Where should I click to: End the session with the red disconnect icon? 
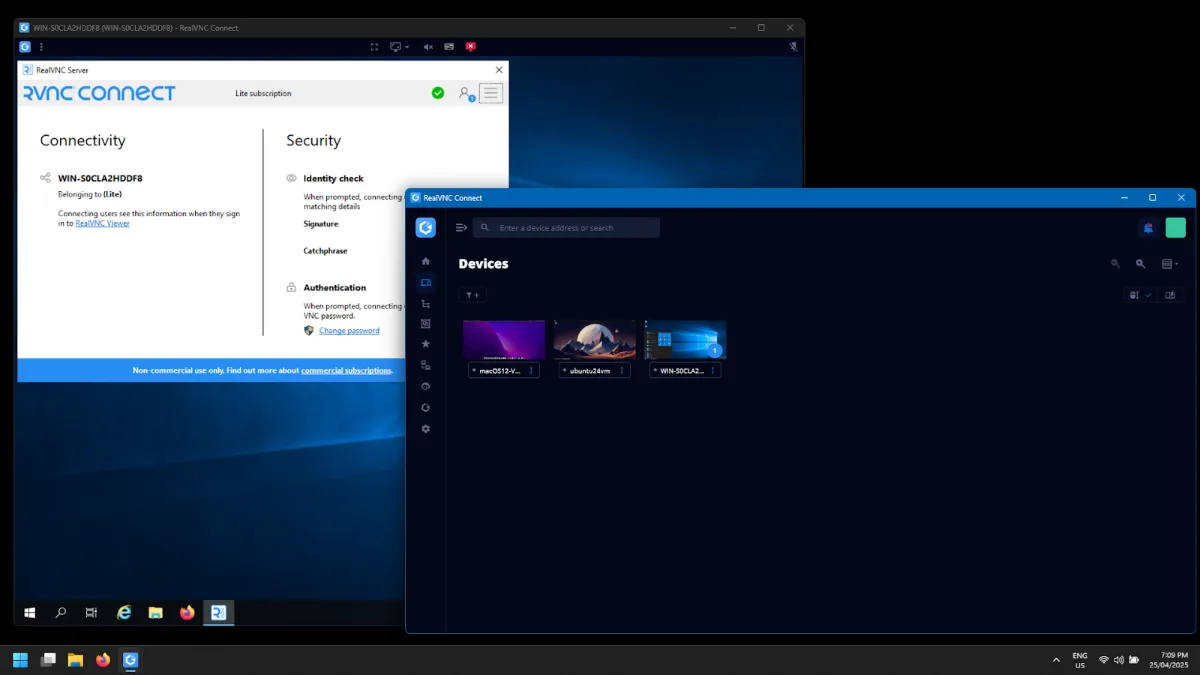[x=470, y=47]
